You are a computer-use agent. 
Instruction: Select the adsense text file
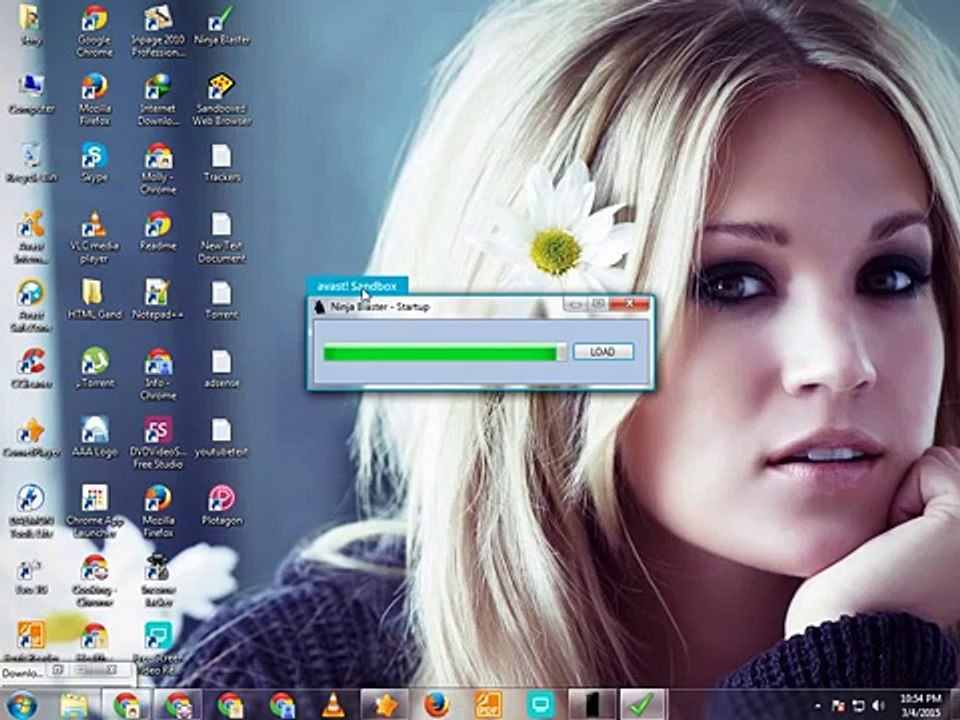(222, 368)
